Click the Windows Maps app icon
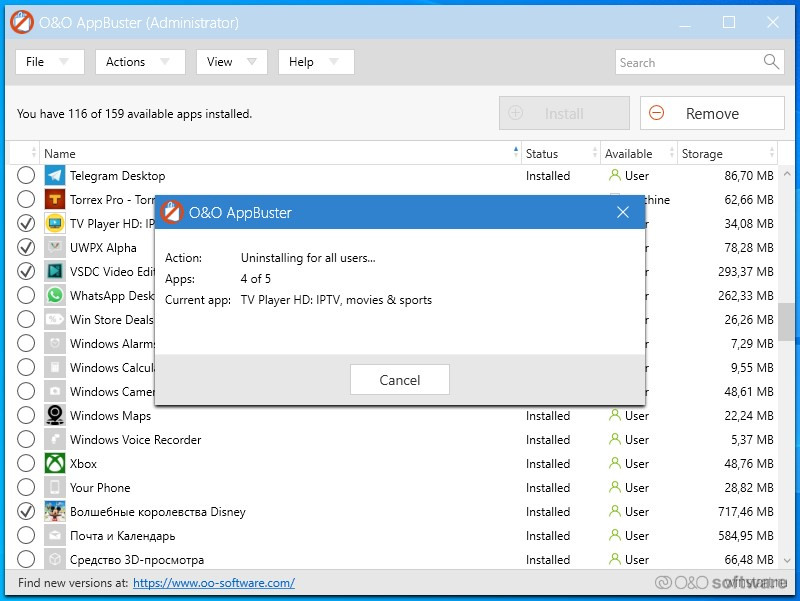Viewport: 800px width, 601px height. coord(55,415)
